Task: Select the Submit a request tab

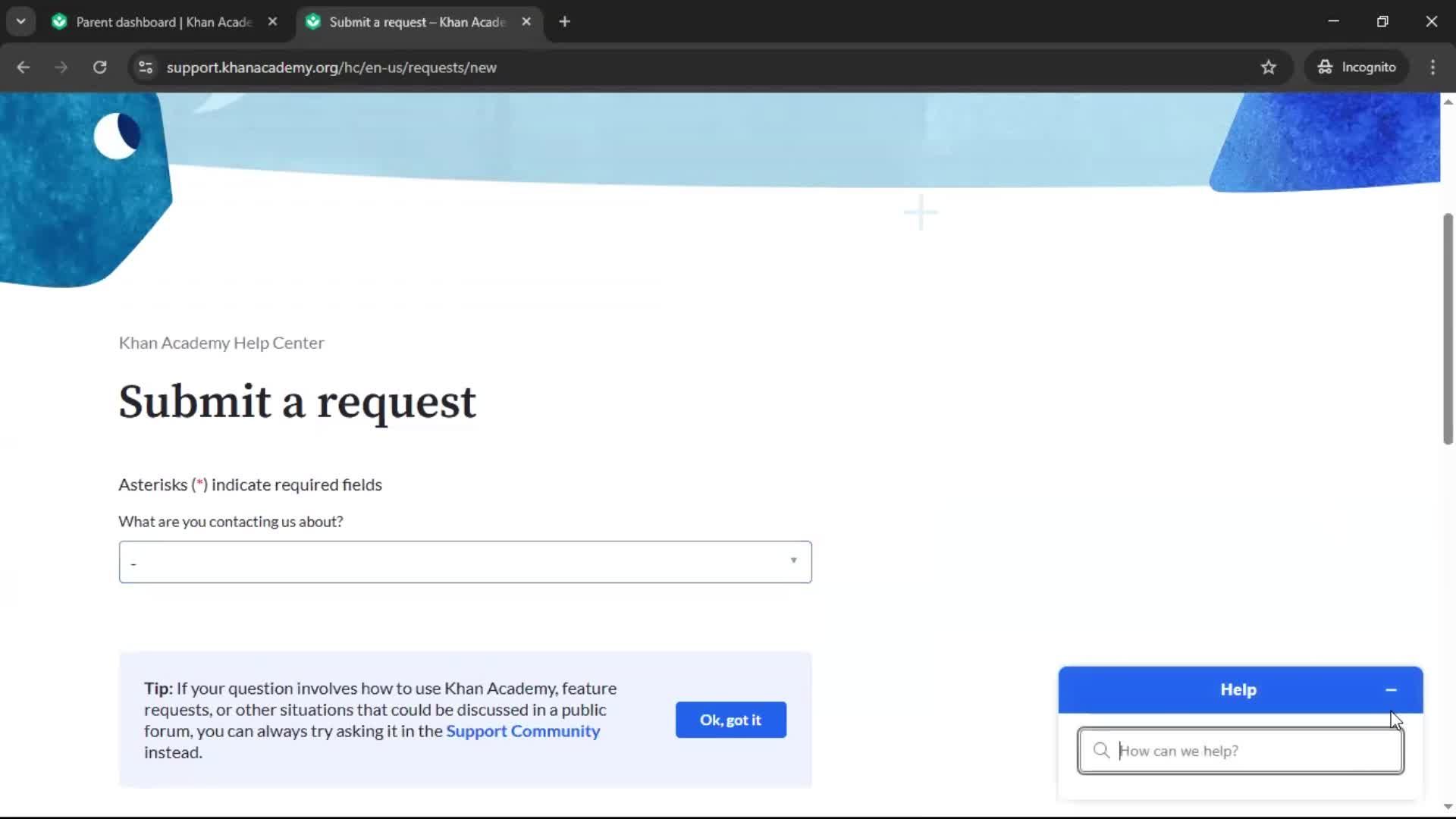Action: tap(417, 22)
